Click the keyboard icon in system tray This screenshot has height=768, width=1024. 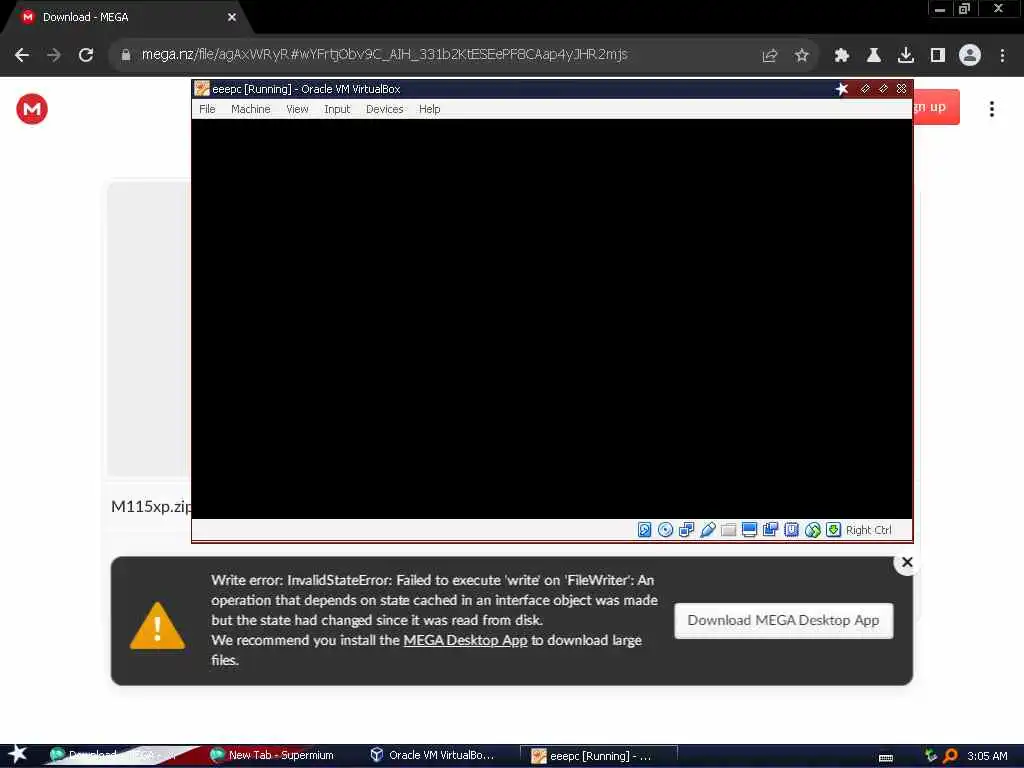886,757
